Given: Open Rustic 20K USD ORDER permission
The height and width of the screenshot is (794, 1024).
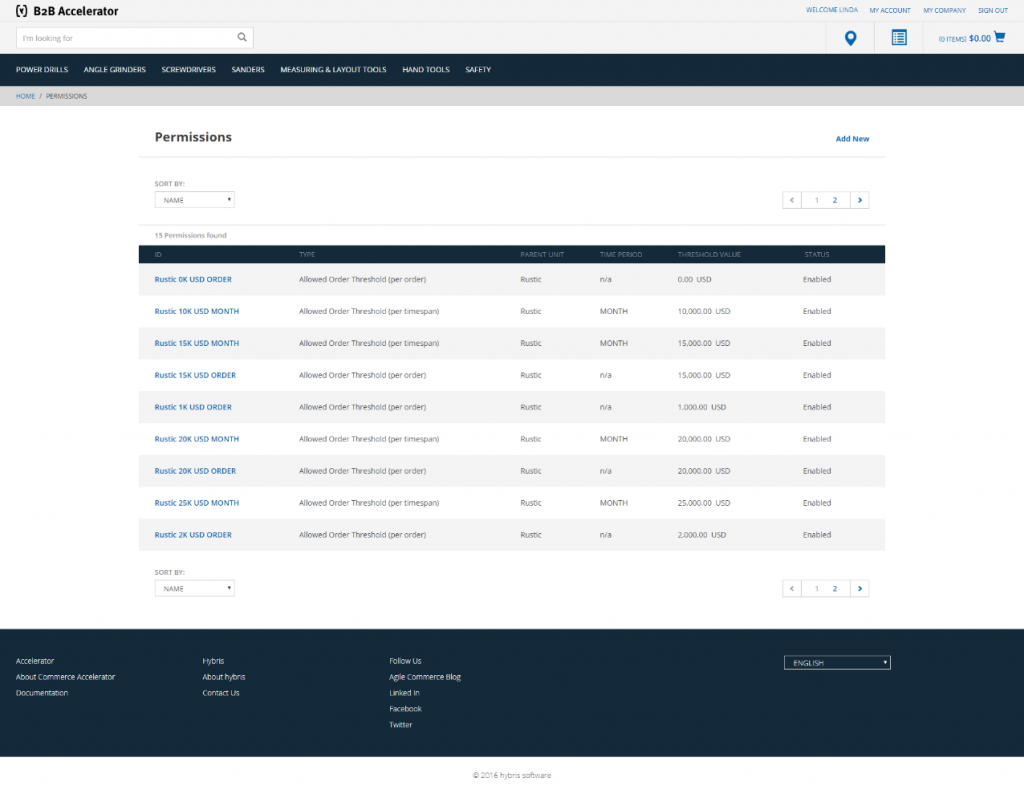Looking at the screenshot, I should [x=195, y=471].
